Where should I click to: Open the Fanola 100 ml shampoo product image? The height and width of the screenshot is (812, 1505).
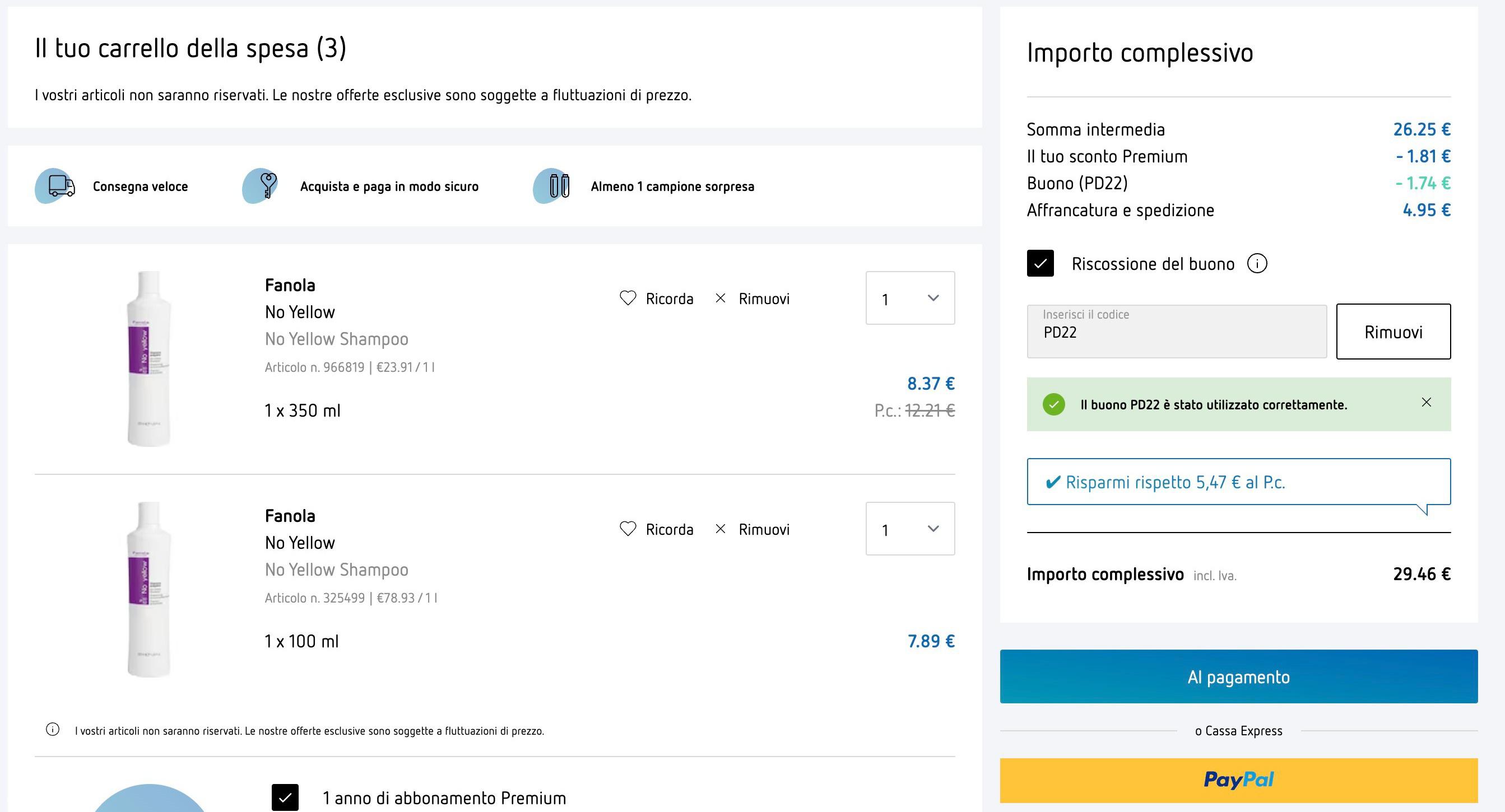coord(148,590)
